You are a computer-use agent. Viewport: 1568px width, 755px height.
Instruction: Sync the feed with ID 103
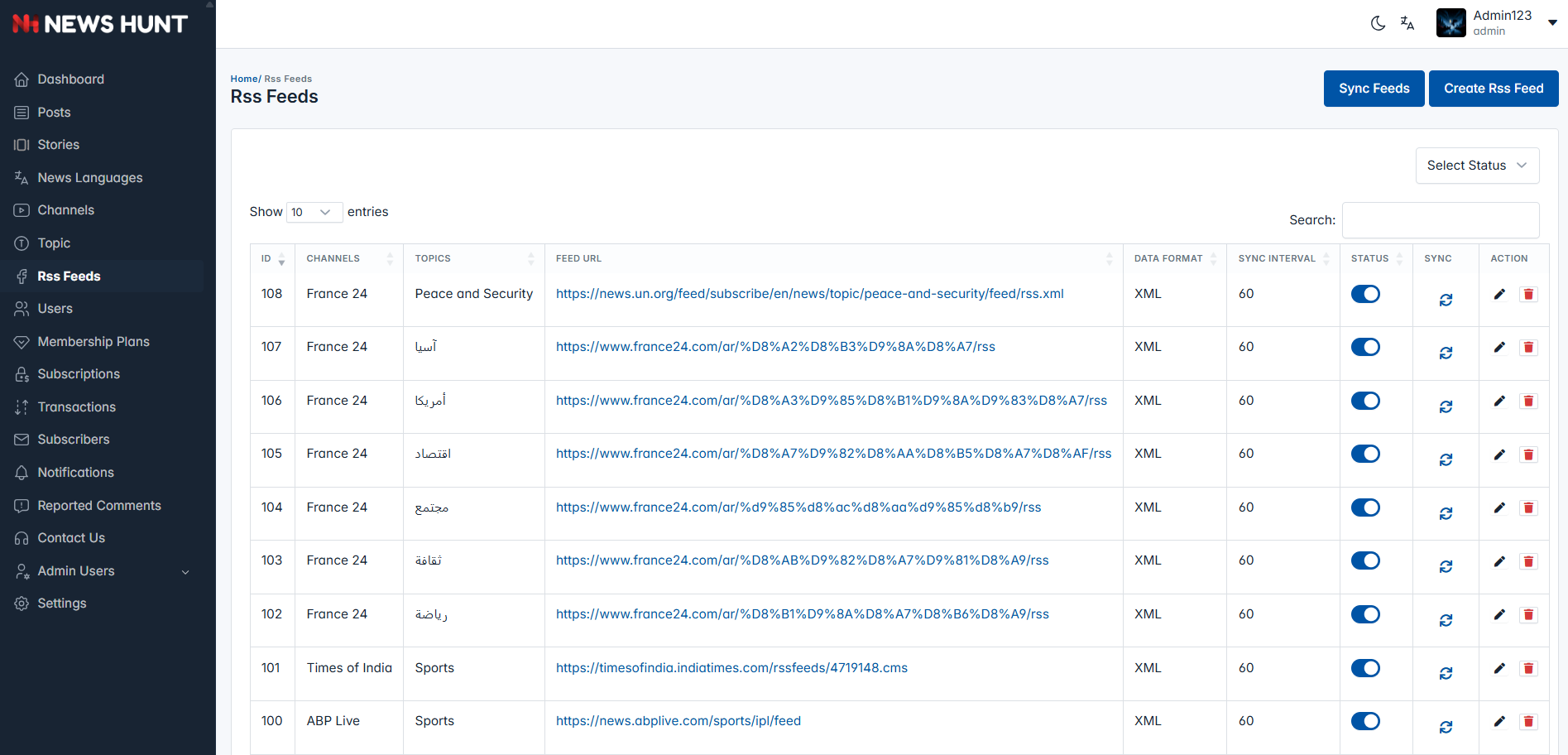(1446, 567)
